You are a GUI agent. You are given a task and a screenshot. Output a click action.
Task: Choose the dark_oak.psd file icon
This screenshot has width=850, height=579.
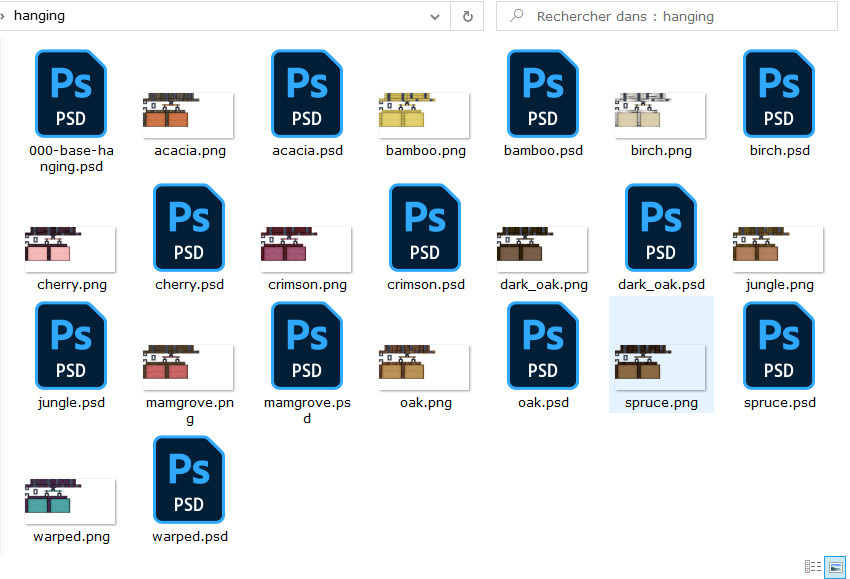pyautogui.click(x=661, y=228)
